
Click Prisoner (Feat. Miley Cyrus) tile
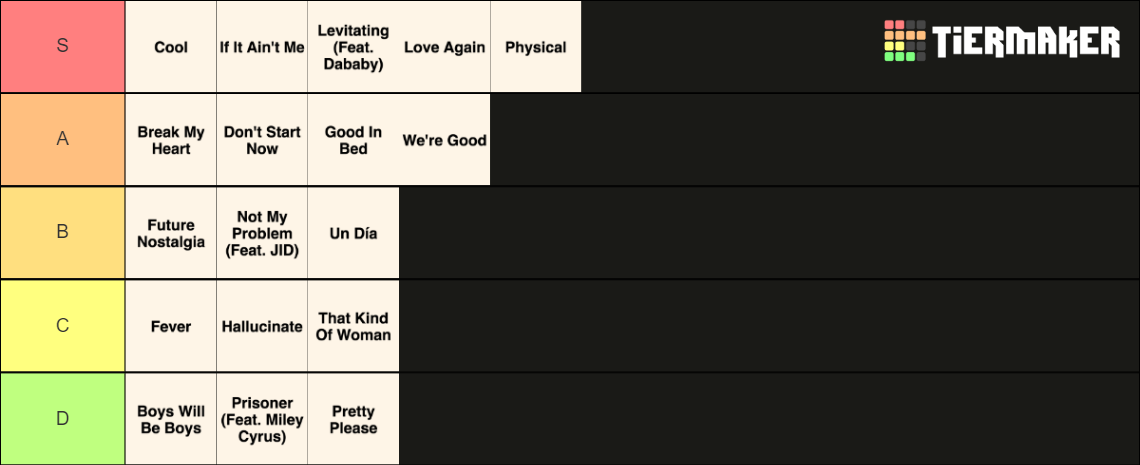click(x=262, y=419)
